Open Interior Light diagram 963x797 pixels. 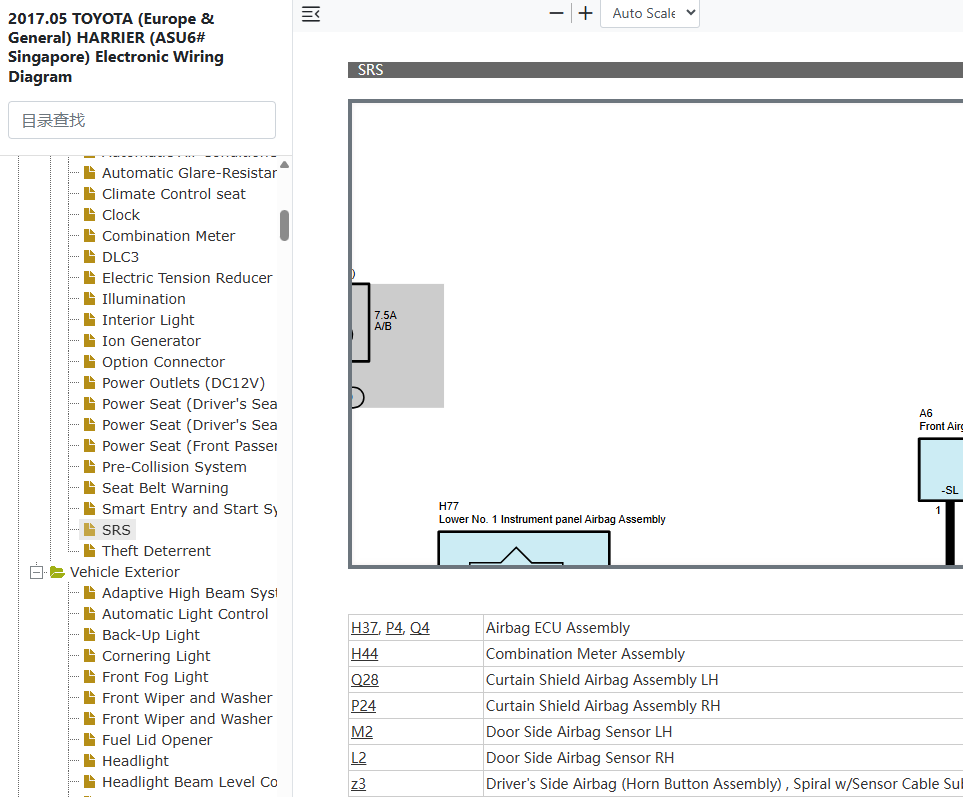pos(148,320)
